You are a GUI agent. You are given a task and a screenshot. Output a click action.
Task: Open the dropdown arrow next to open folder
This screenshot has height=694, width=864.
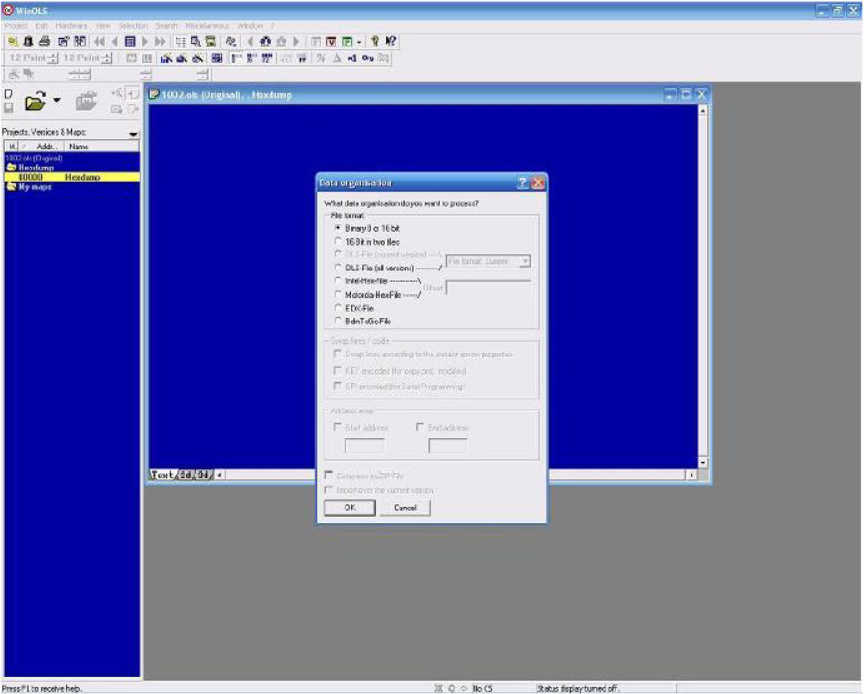(x=57, y=101)
